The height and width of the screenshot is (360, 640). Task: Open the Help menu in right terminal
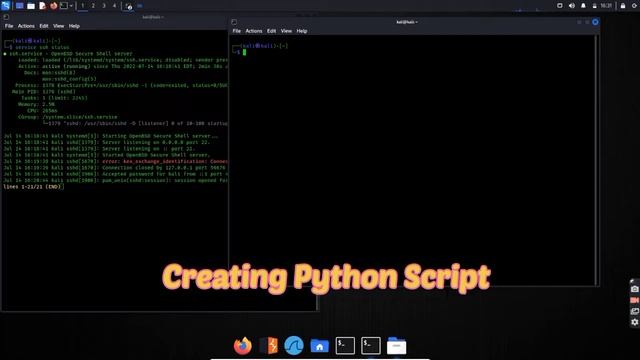coord(302,31)
